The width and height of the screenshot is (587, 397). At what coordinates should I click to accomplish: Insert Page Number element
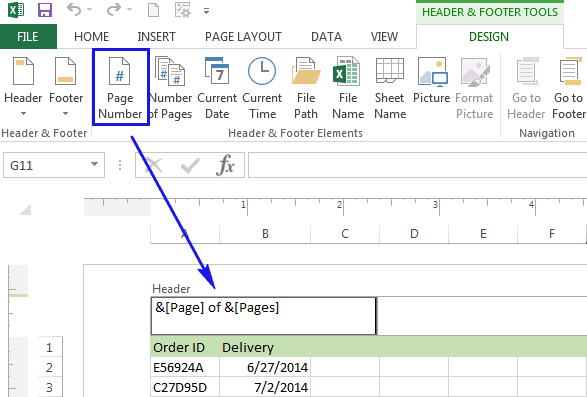coord(121,87)
